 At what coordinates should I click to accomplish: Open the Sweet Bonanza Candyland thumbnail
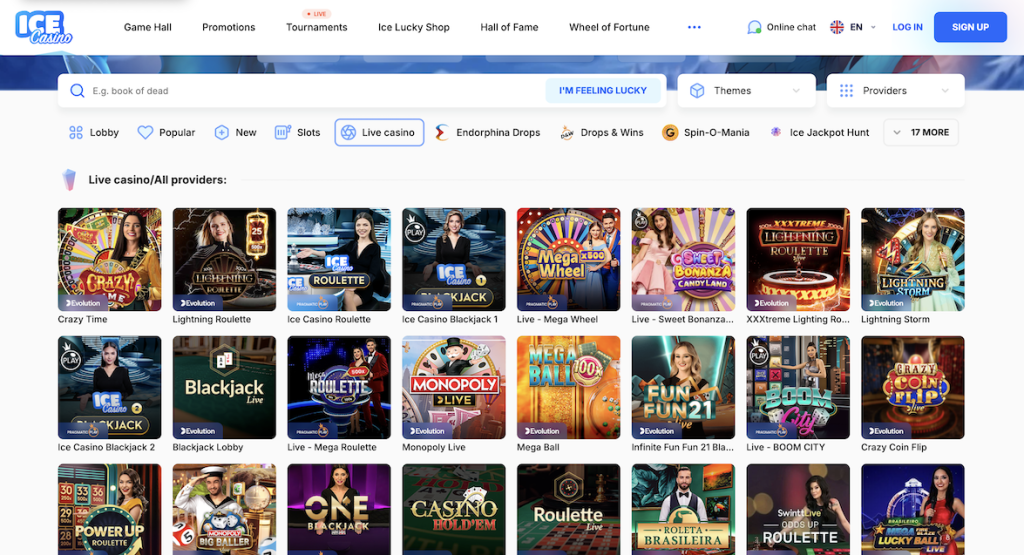683,259
